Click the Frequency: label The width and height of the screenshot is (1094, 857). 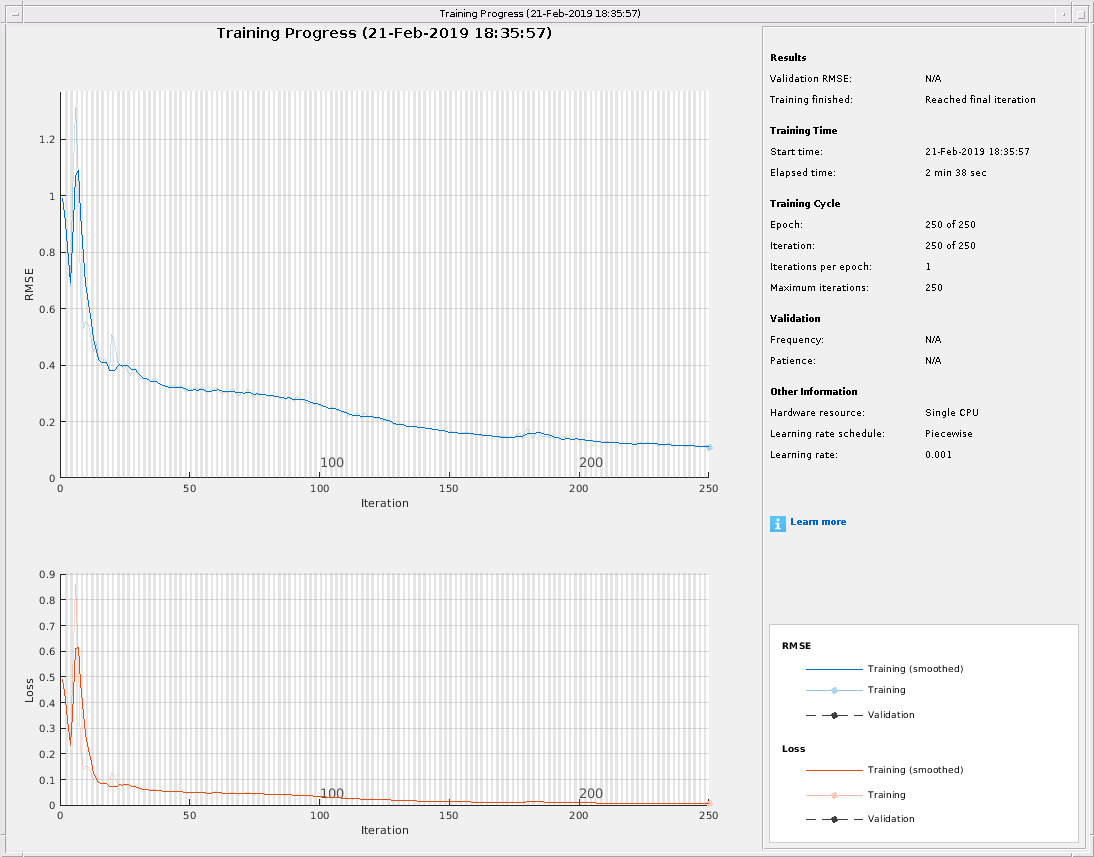coord(797,340)
